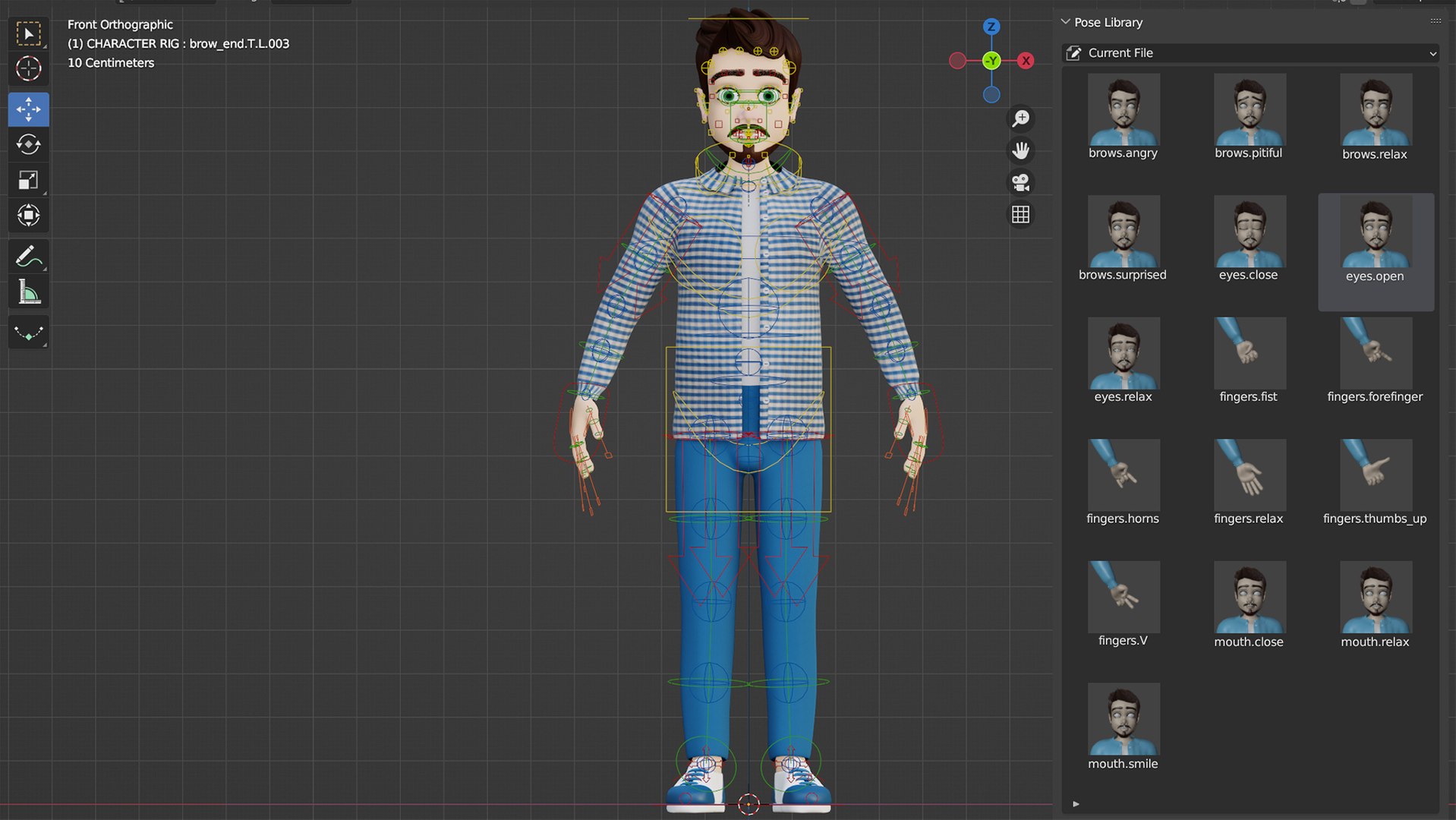The height and width of the screenshot is (820, 1456).
Task: Activate the Annotate tool
Action: point(29,257)
